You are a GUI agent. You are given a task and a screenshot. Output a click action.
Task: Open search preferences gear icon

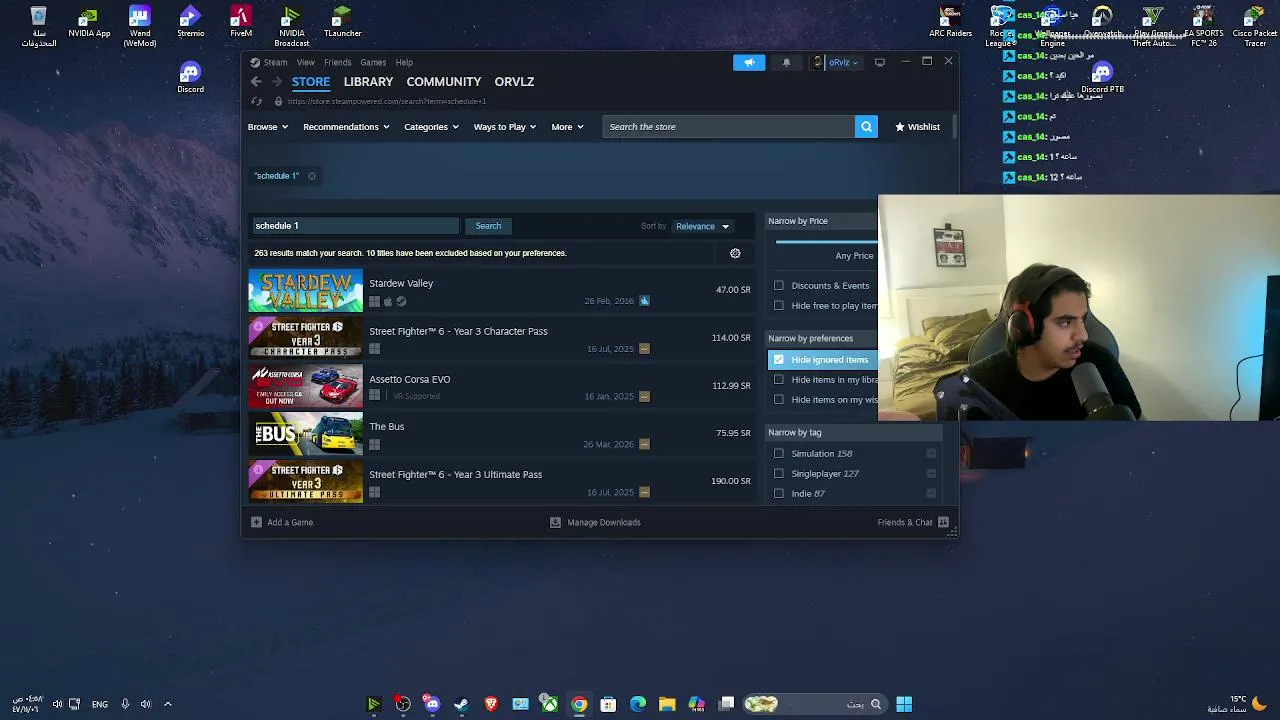(x=735, y=253)
